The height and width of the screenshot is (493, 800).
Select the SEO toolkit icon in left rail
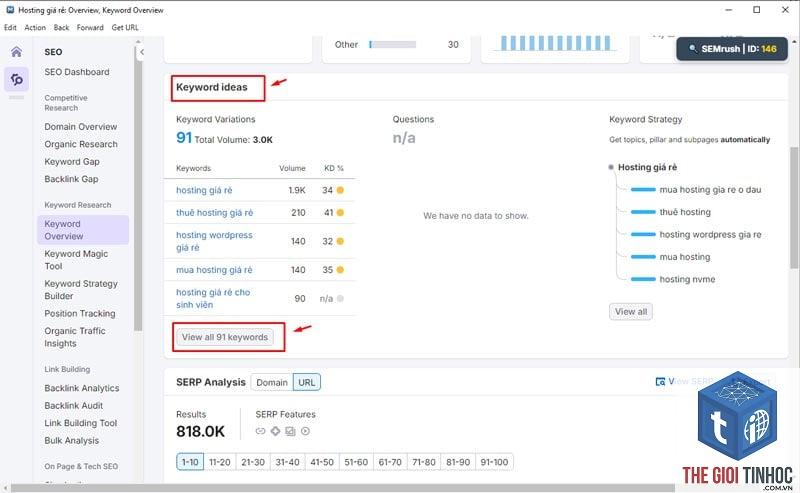[16, 79]
